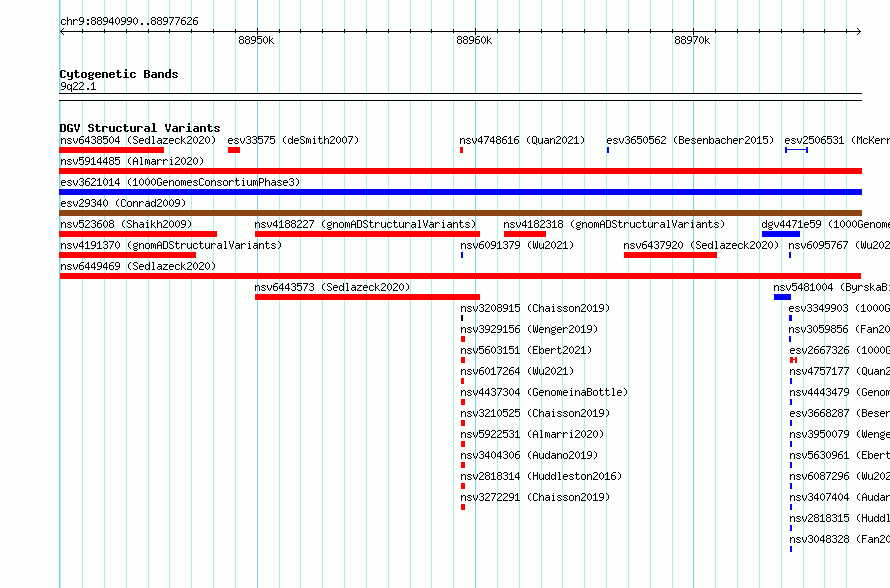This screenshot has width=890, height=588.
Task: Click esv3650562 (Besenbacher2015) label
Action: click(690, 140)
